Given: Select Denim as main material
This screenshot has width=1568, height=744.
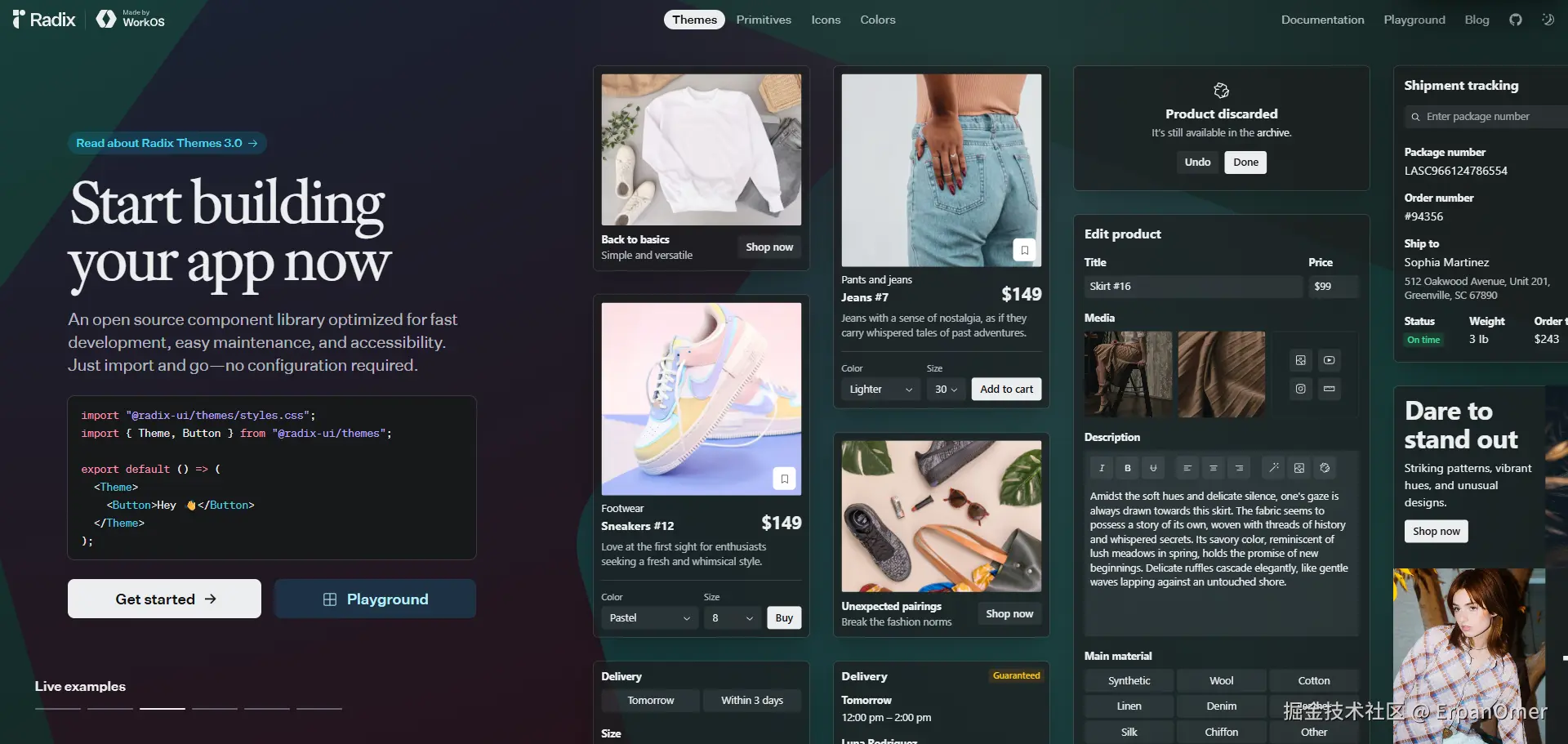Looking at the screenshot, I should [1222, 706].
